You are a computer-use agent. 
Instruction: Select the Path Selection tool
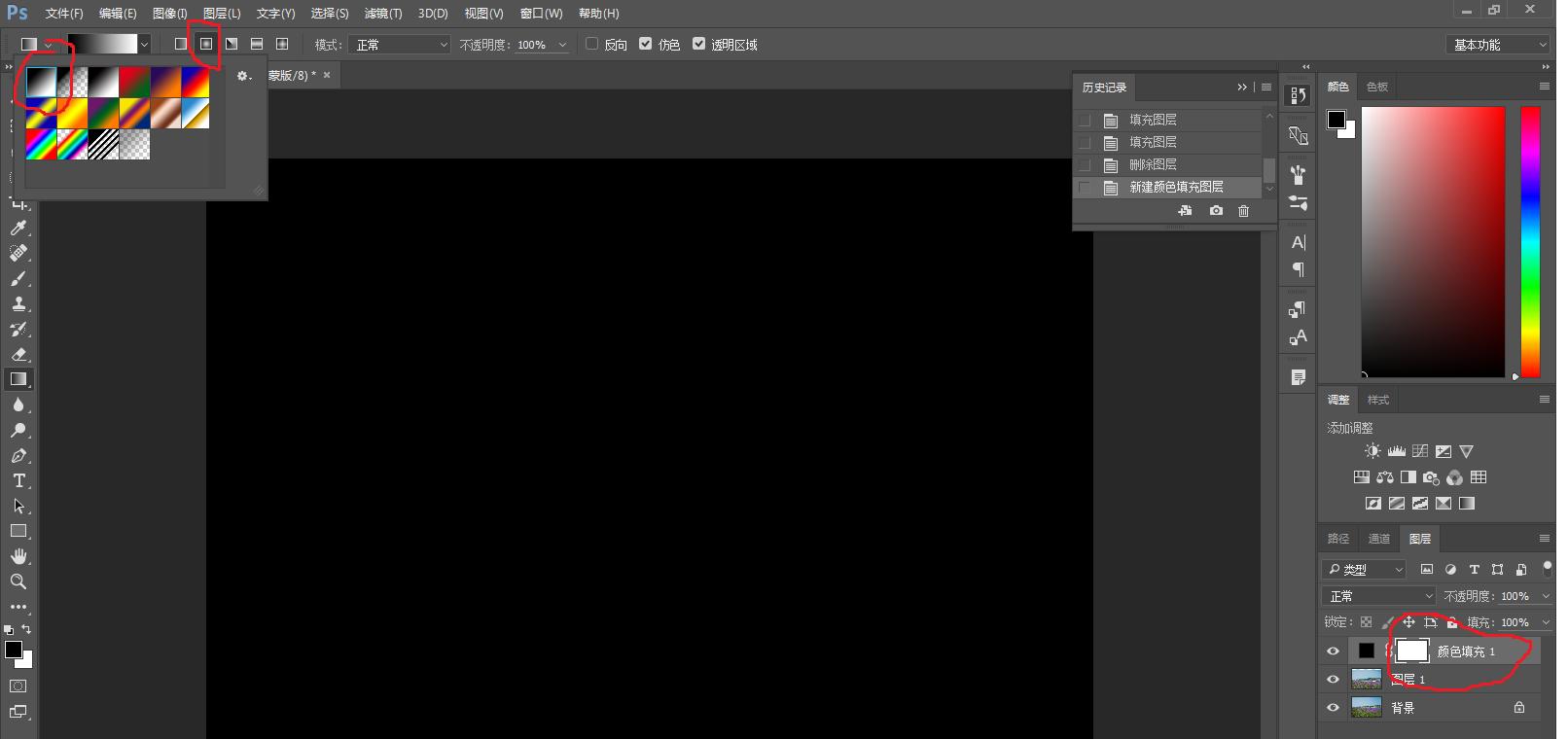click(18, 506)
